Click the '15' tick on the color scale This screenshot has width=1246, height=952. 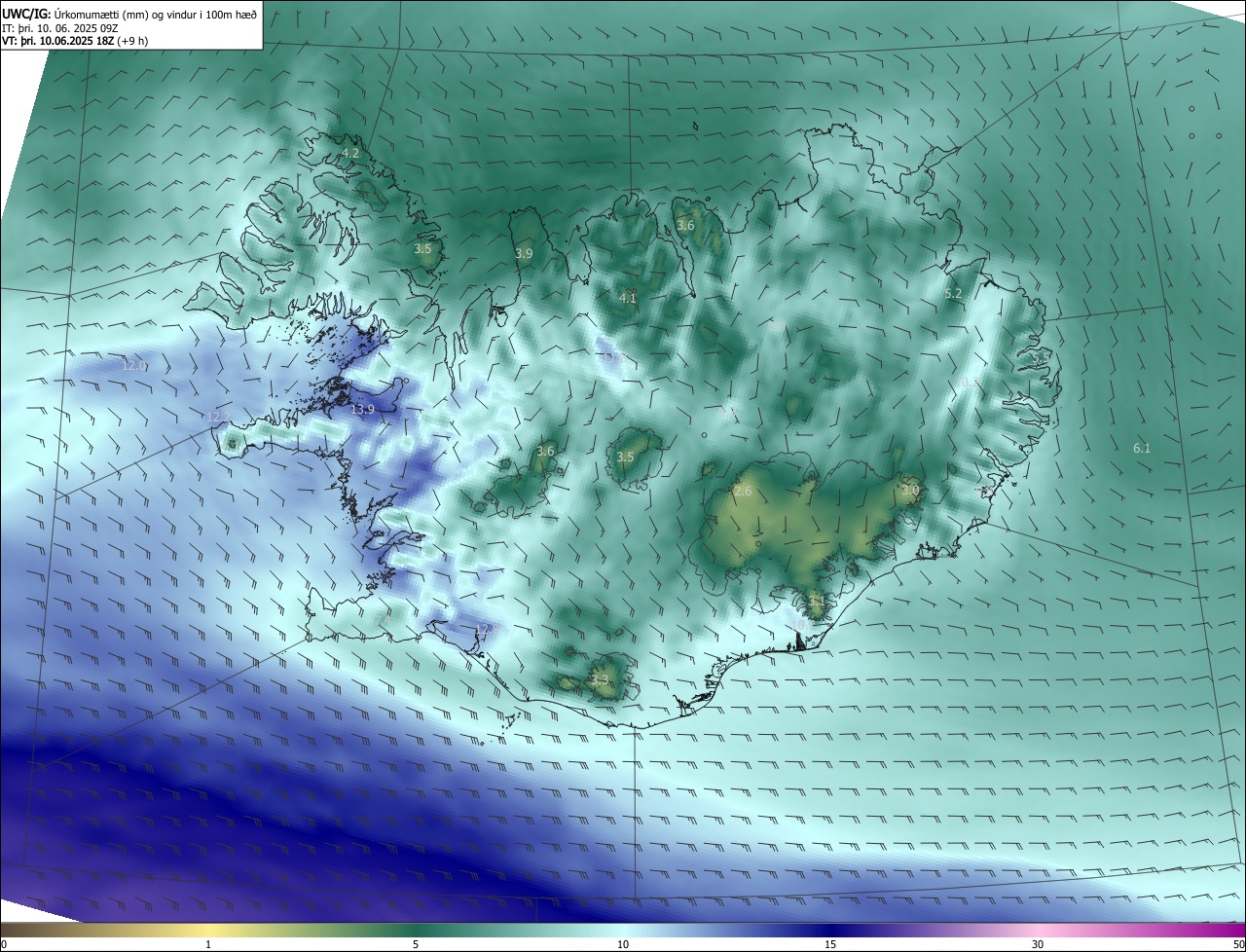[x=830, y=944]
